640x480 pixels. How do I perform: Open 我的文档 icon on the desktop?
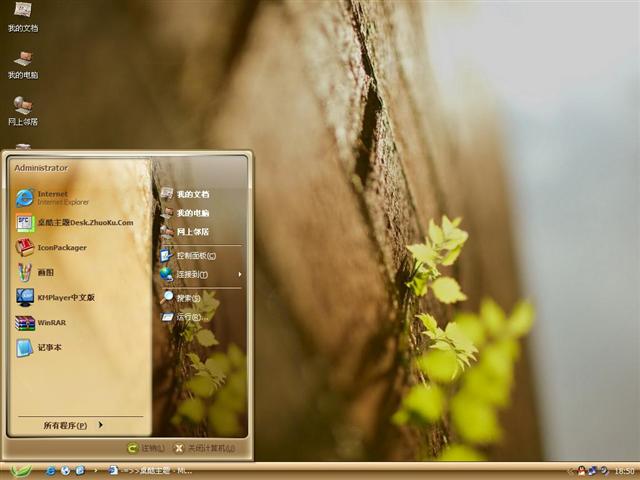coord(23,17)
